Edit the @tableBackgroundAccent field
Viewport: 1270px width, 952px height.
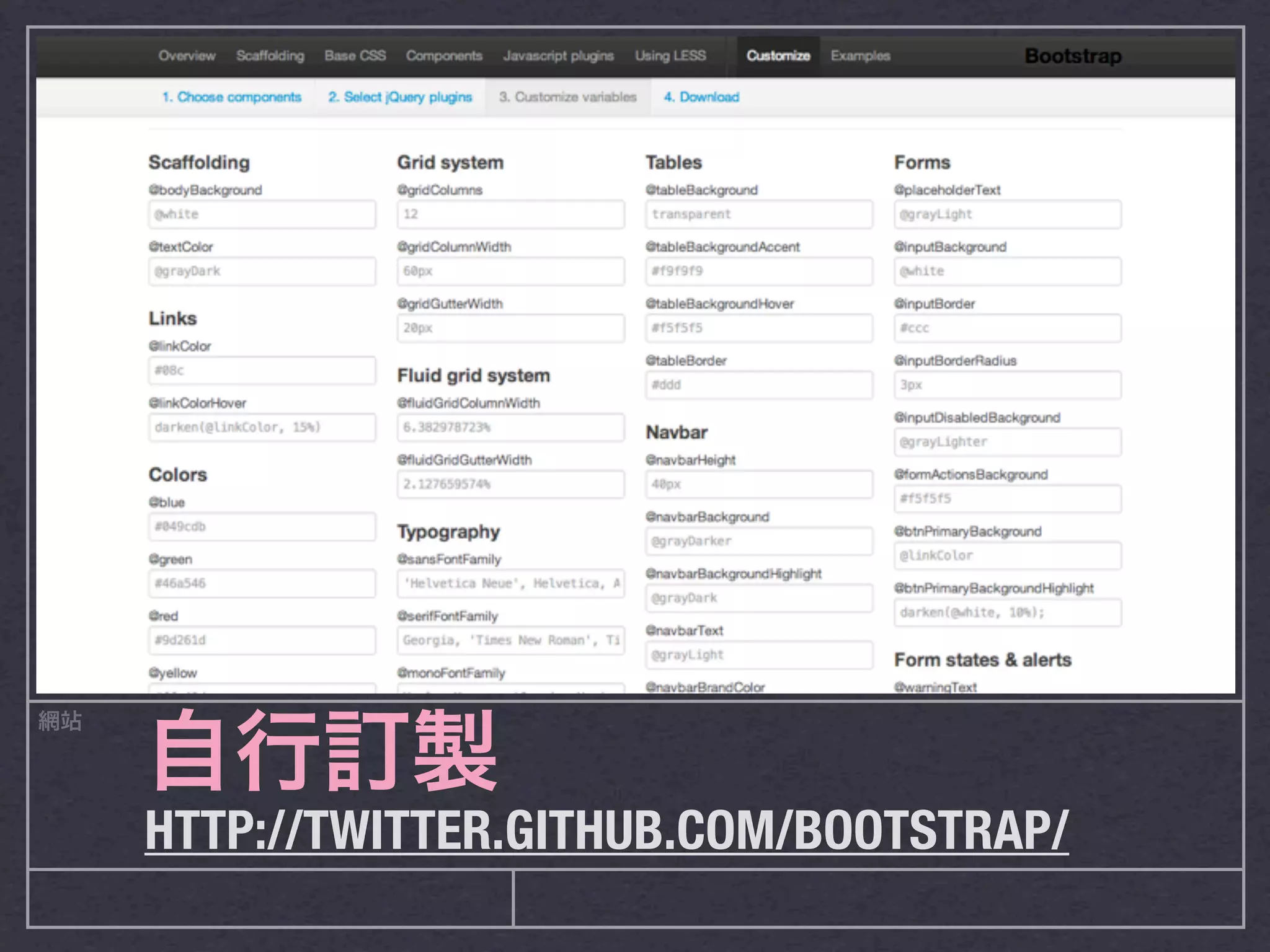(760, 271)
